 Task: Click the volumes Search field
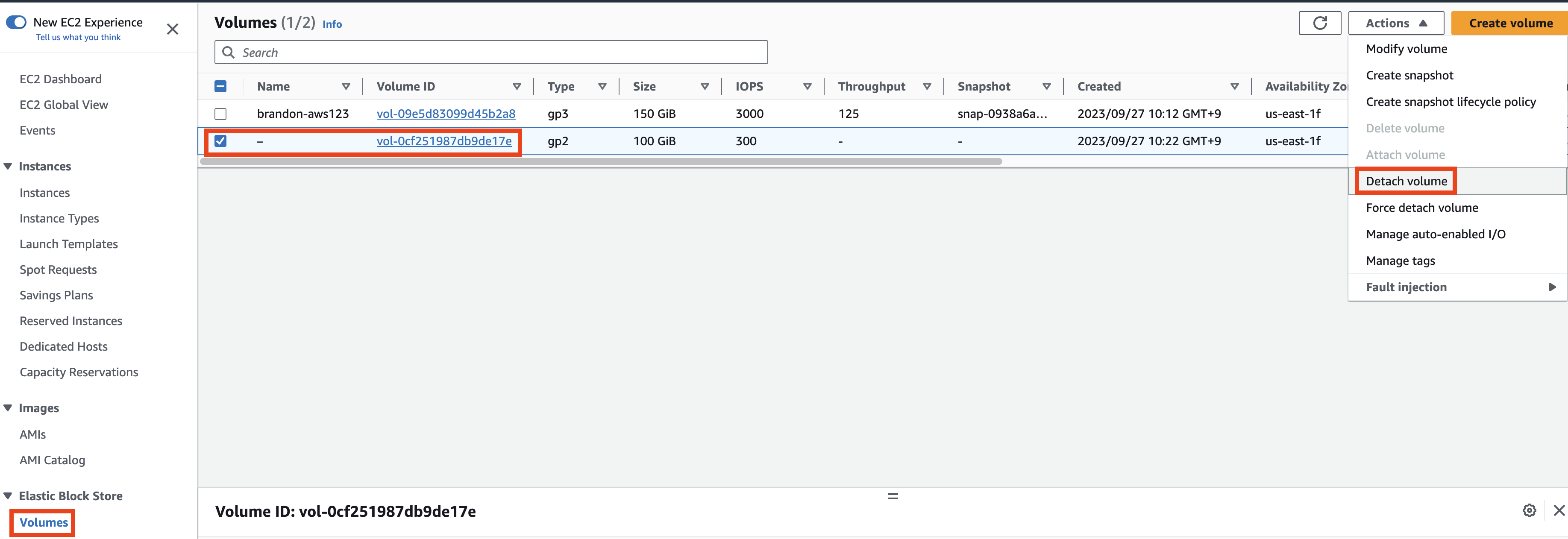coord(490,52)
